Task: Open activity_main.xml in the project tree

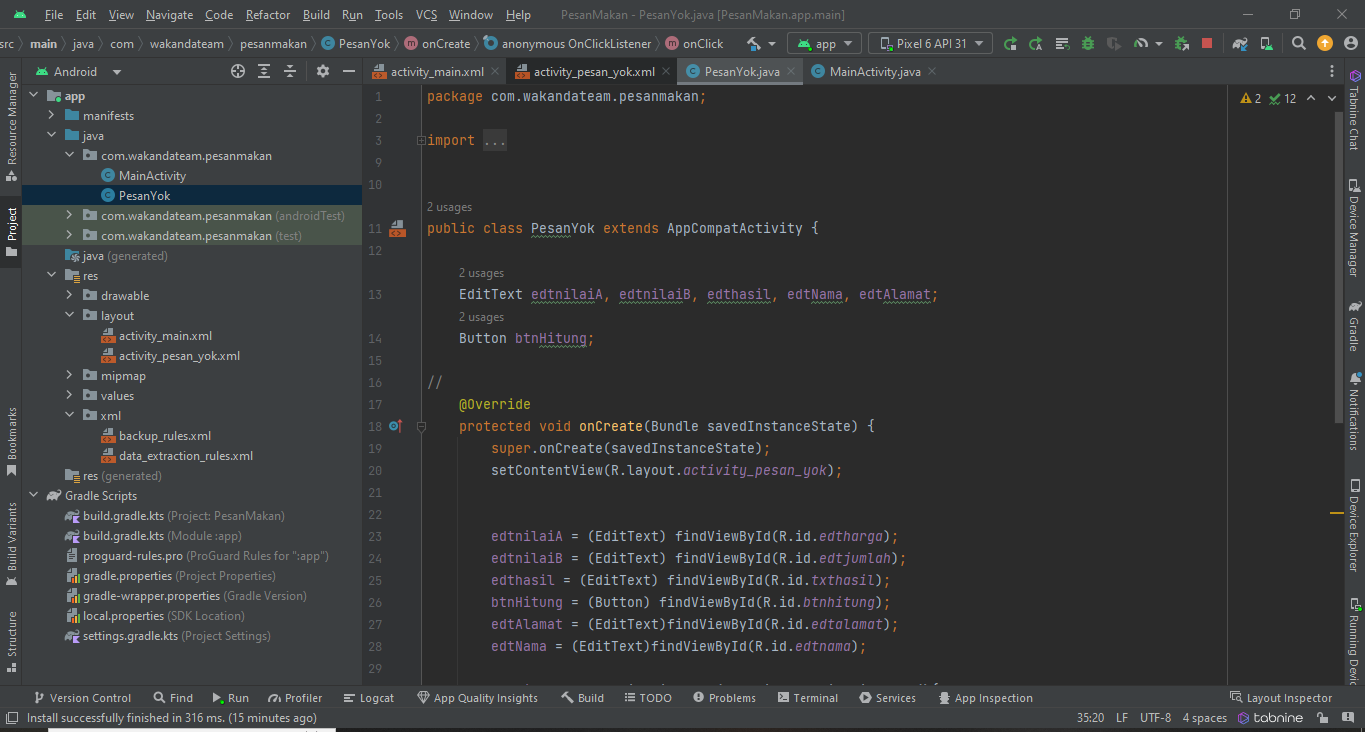Action: click(x=165, y=336)
